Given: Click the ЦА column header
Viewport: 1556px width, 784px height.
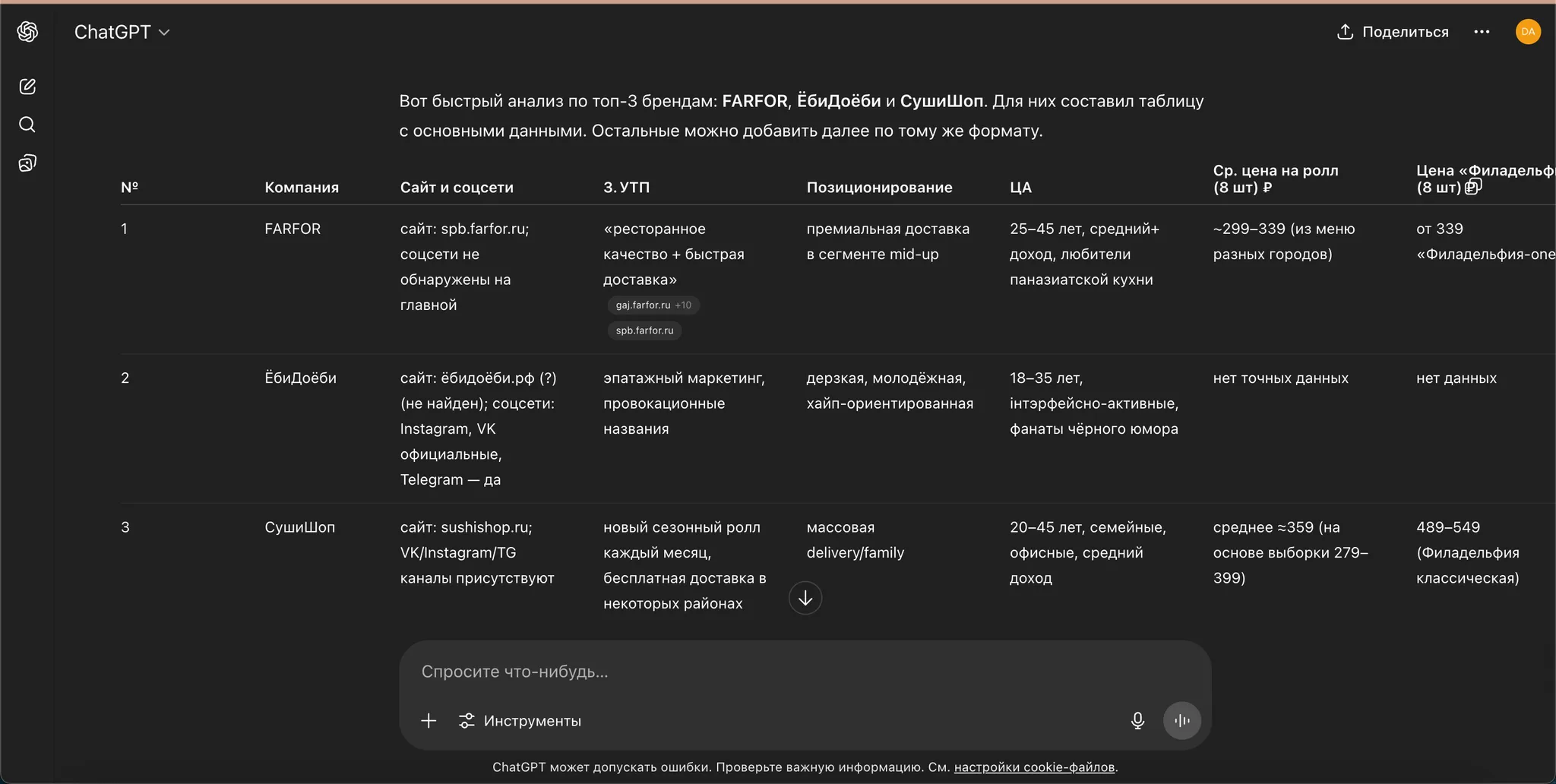Looking at the screenshot, I should [x=1020, y=188].
